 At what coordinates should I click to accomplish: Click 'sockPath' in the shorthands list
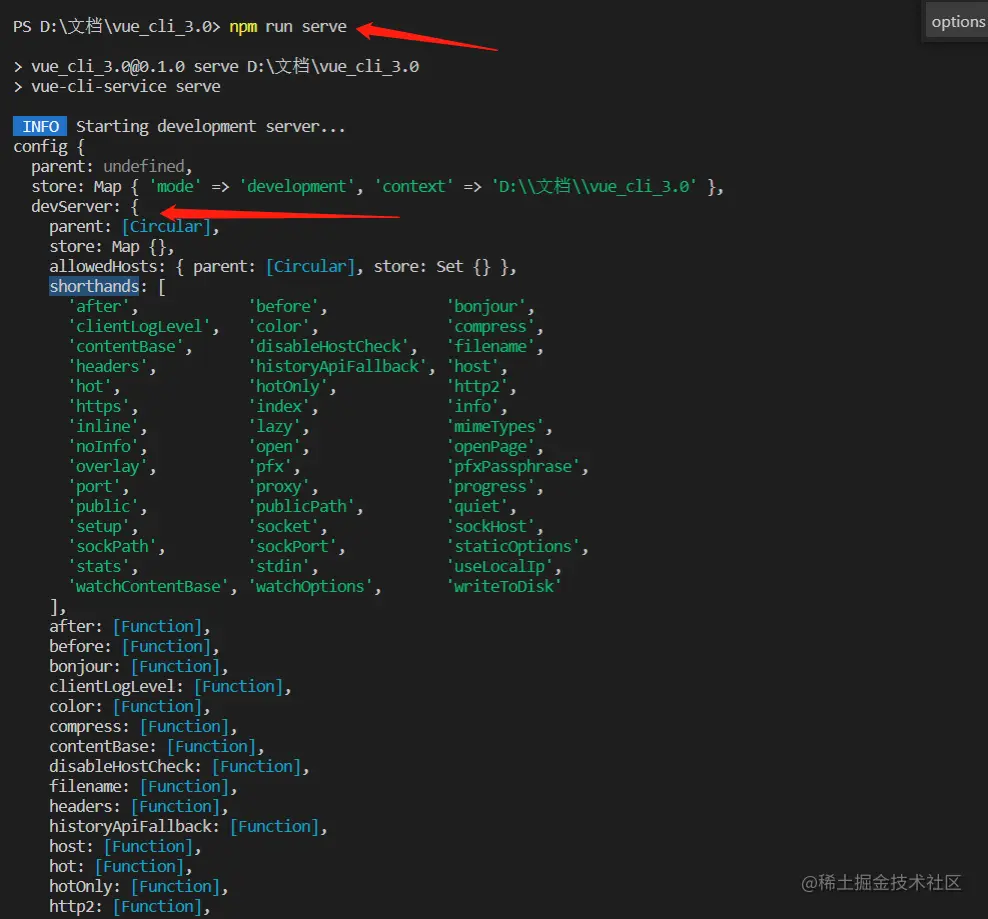[112, 546]
